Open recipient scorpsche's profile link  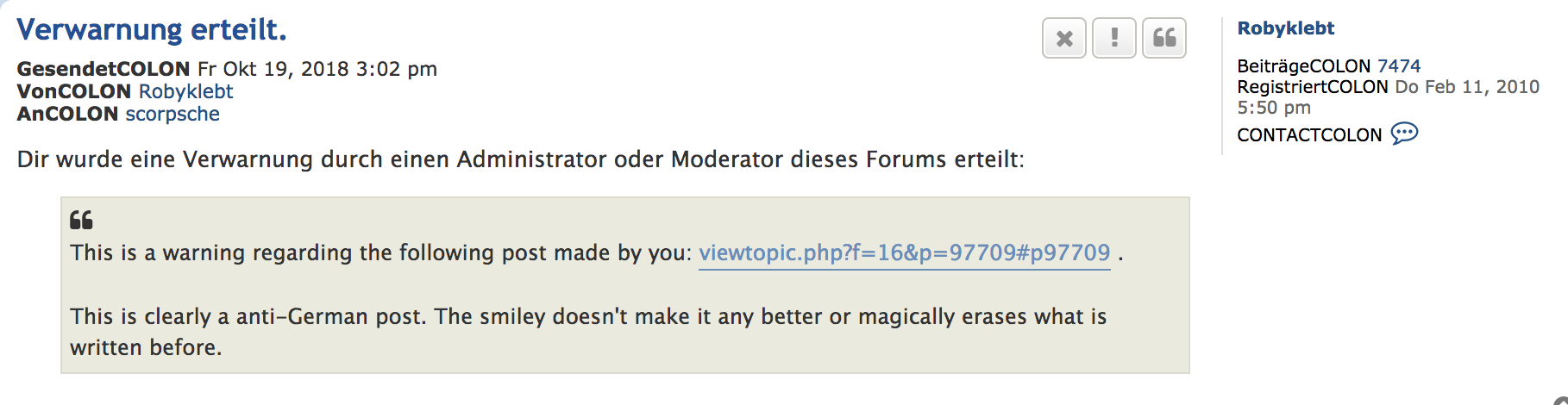click(x=172, y=114)
